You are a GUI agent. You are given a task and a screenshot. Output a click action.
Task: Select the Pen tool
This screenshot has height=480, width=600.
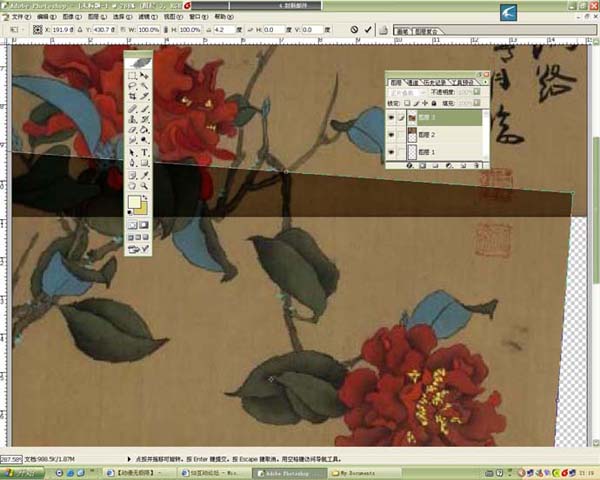coord(132,163)
